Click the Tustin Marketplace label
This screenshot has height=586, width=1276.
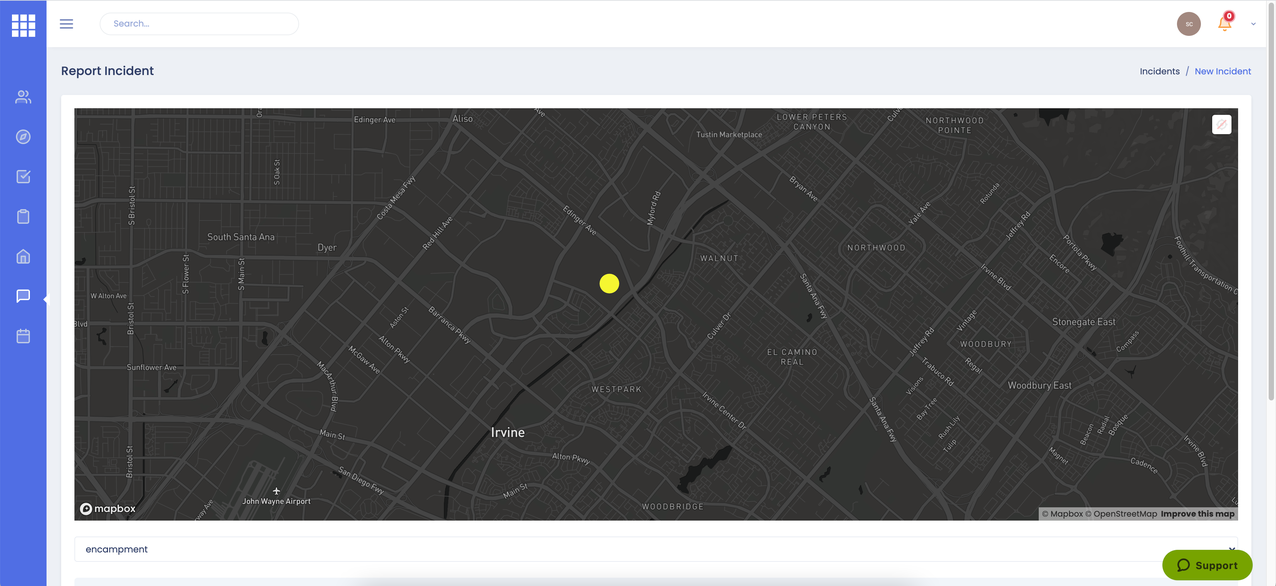tap(729, 134)
